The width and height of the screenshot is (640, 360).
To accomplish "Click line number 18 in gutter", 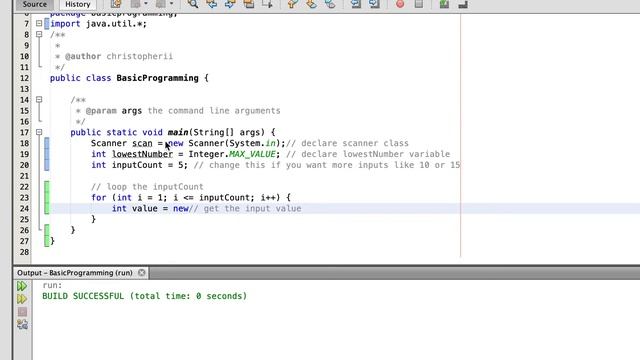I will click(x=24, y=143).
